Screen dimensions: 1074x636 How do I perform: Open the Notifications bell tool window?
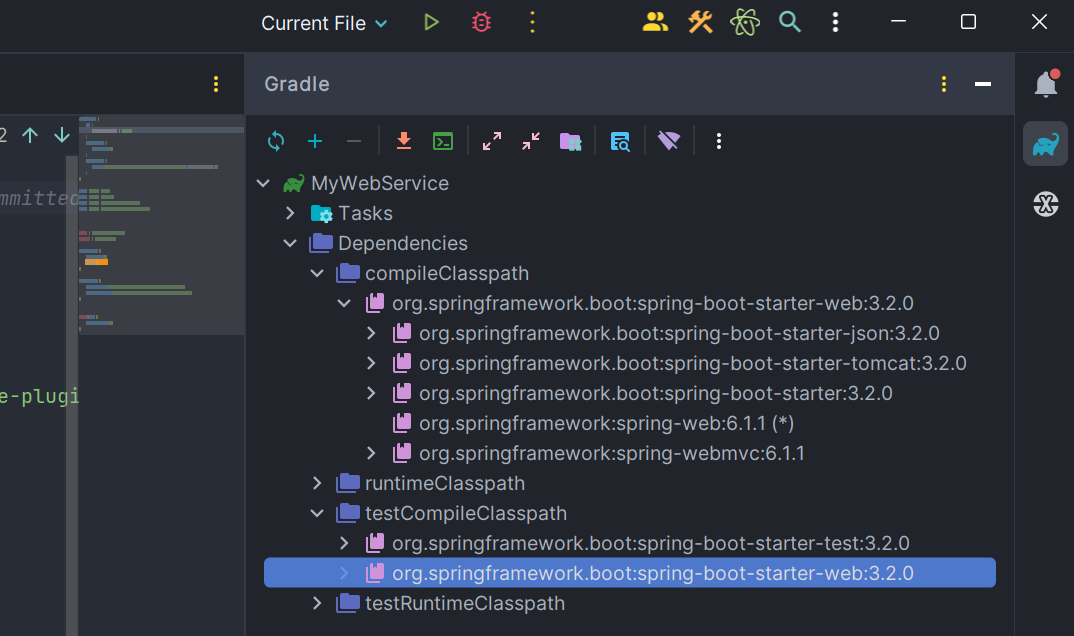[1045, 84]
